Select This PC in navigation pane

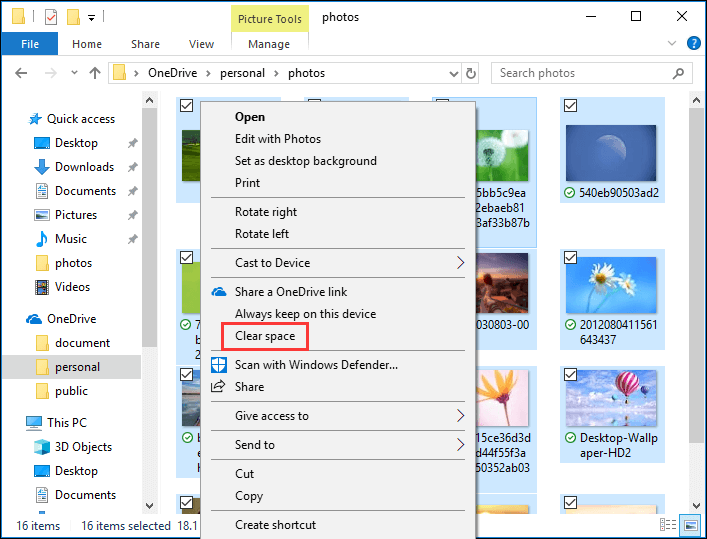[x=67, y=423]
